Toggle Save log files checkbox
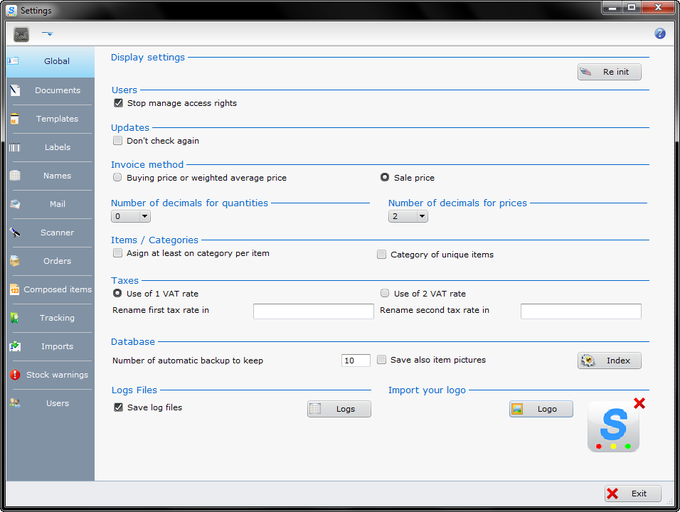Screen dimensions: 680x512 (118, 407)
